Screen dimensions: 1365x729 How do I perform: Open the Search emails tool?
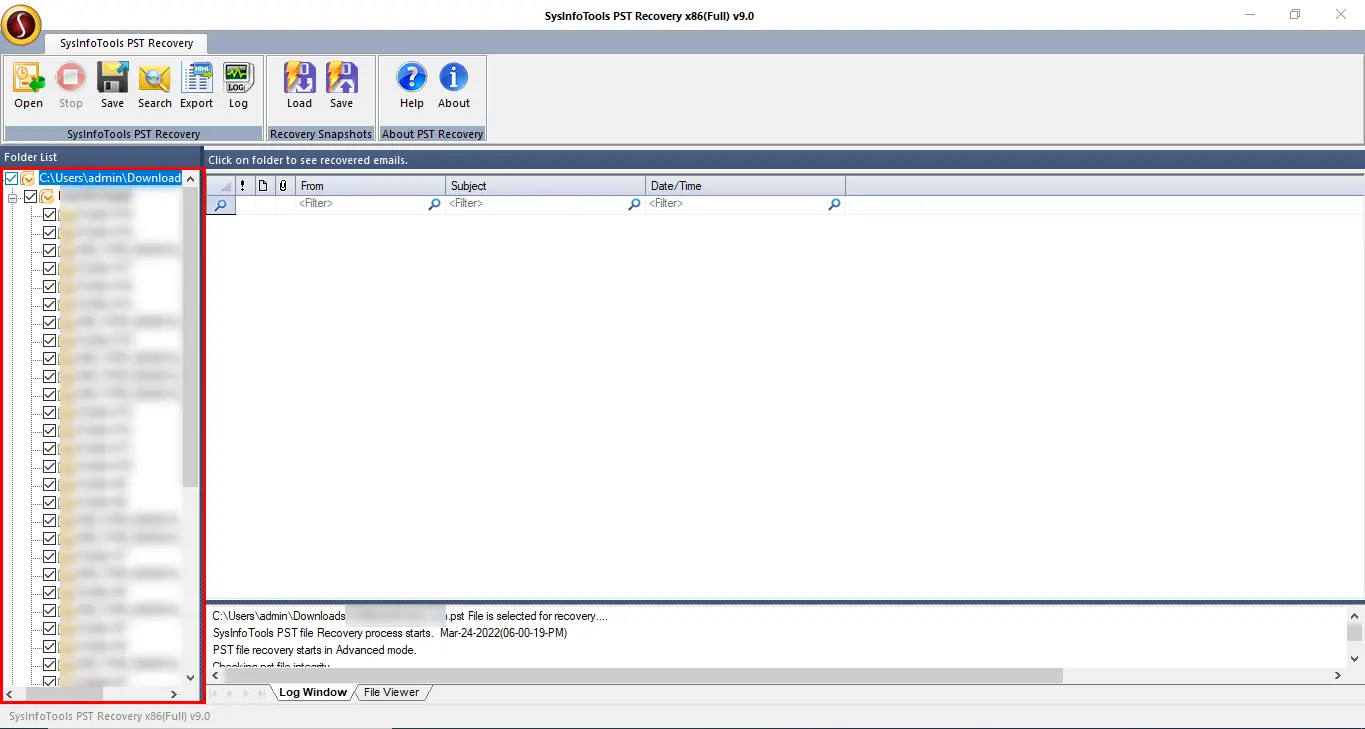154,84
